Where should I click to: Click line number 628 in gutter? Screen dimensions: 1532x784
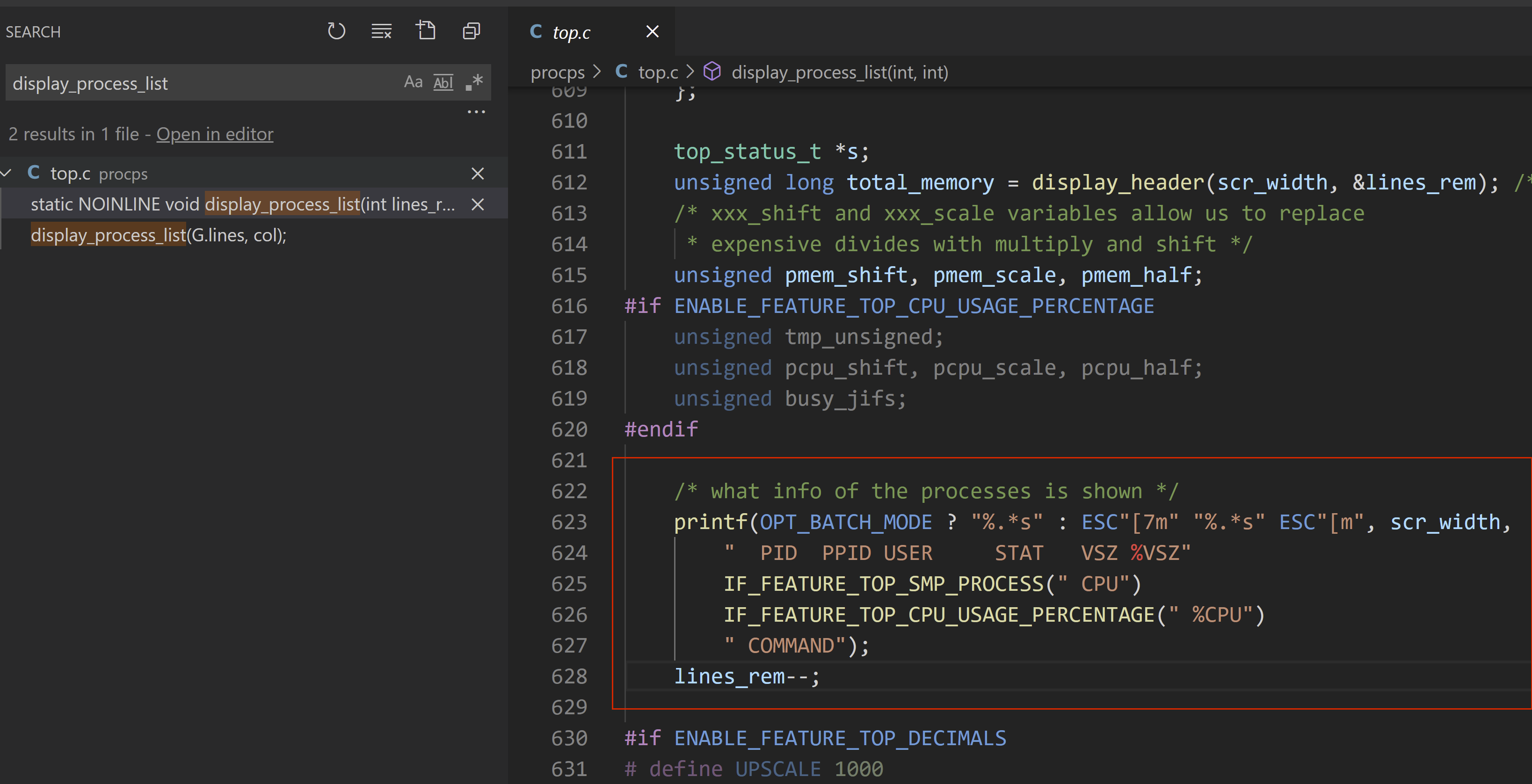pyautogui.click(x=568, y=677)
